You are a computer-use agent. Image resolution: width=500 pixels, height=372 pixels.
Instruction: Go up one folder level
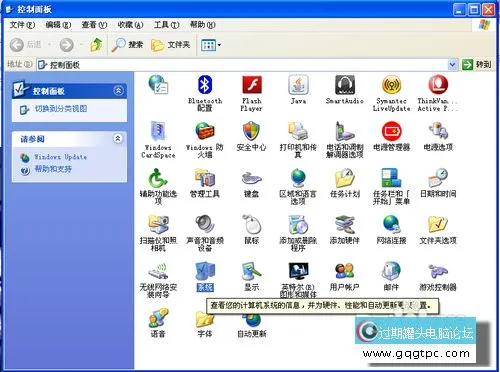[96, 45]
